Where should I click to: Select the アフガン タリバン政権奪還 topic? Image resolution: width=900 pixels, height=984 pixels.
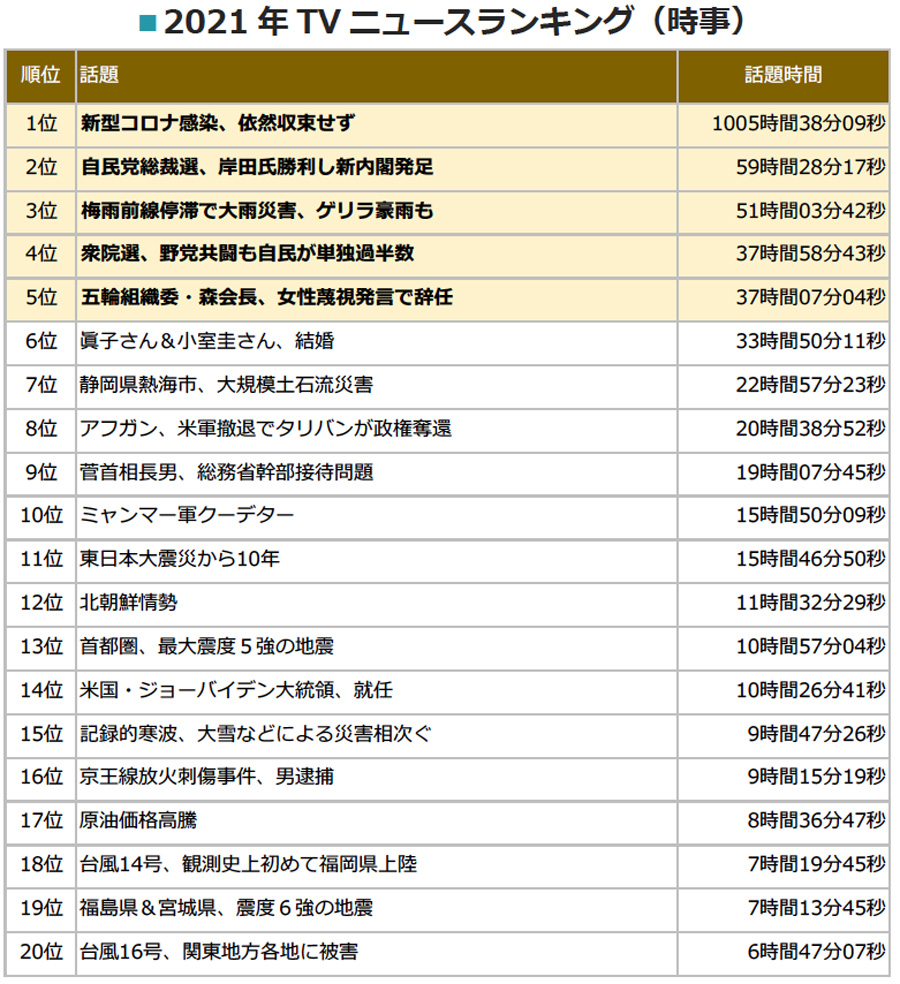[266, 428]
